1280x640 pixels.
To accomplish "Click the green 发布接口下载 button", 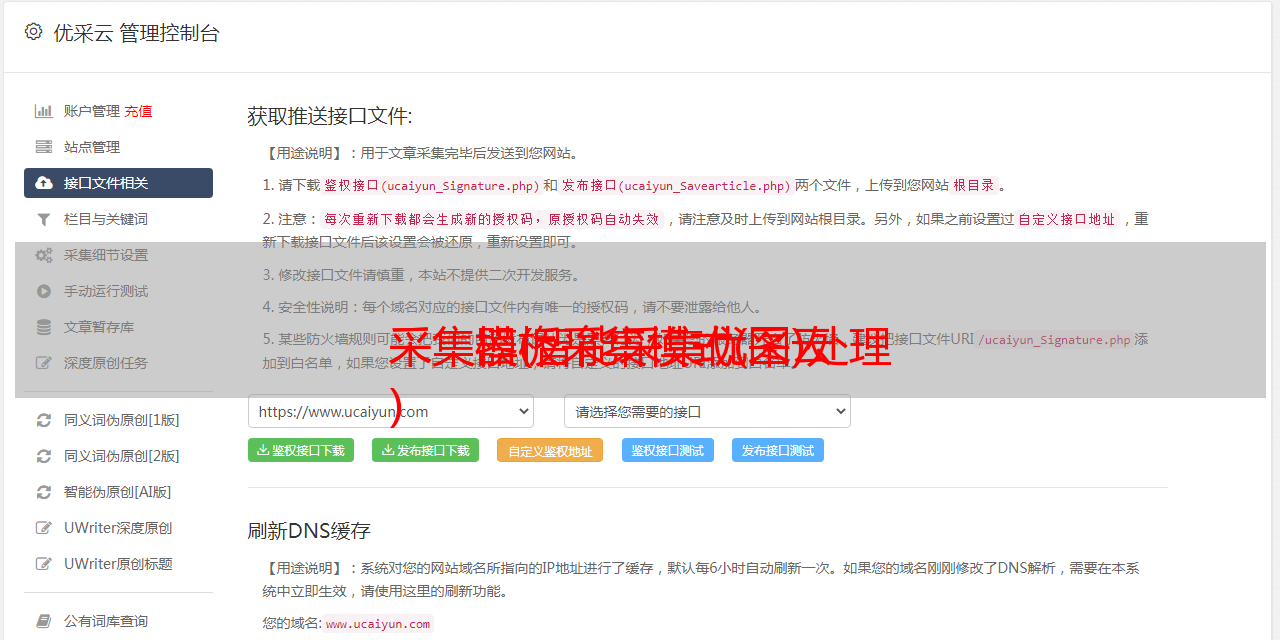I will pyautogui.click(x=425, y=450).
